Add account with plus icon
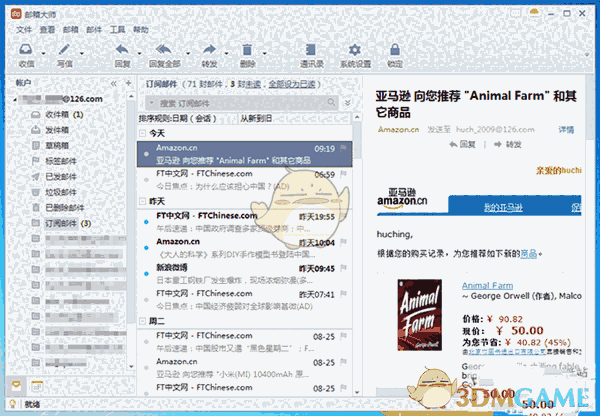 click(x=129, y=83)
